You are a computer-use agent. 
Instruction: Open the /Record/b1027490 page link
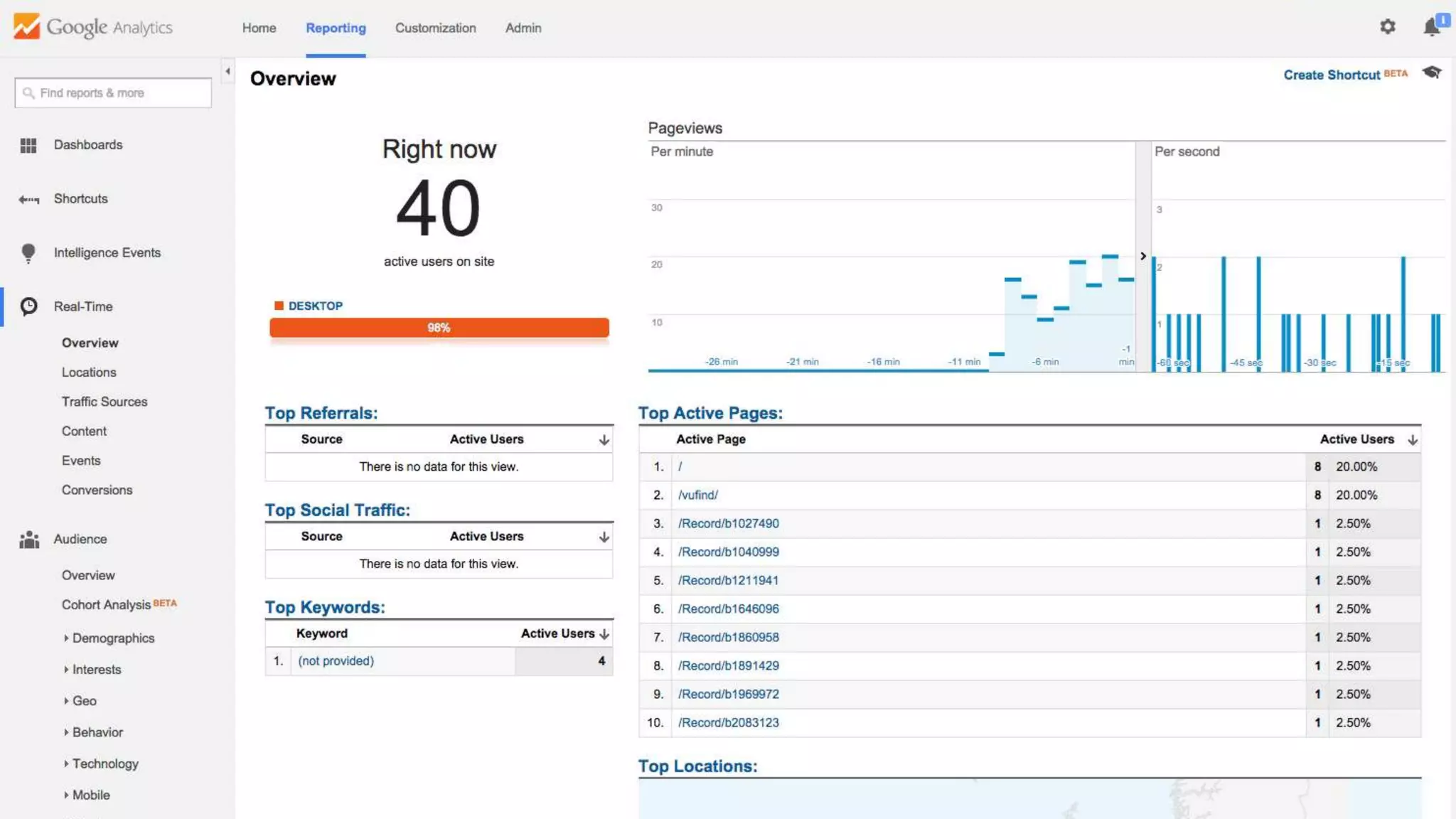[x=728, y=524]
